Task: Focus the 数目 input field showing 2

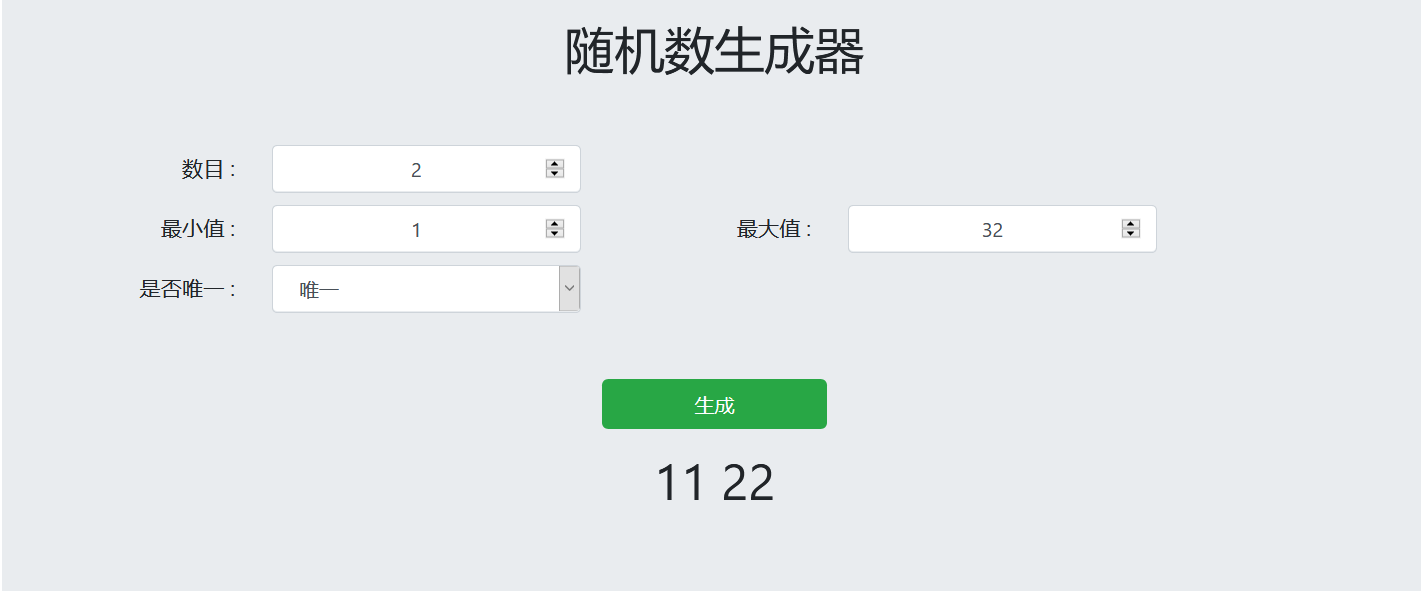Action: click(x=426, y=169)
